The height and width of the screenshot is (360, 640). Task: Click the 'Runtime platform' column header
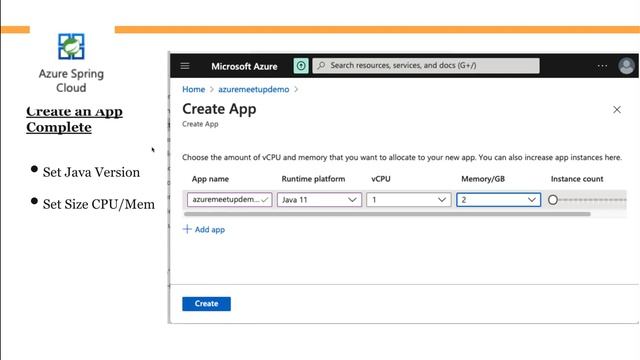click(313, 179)
